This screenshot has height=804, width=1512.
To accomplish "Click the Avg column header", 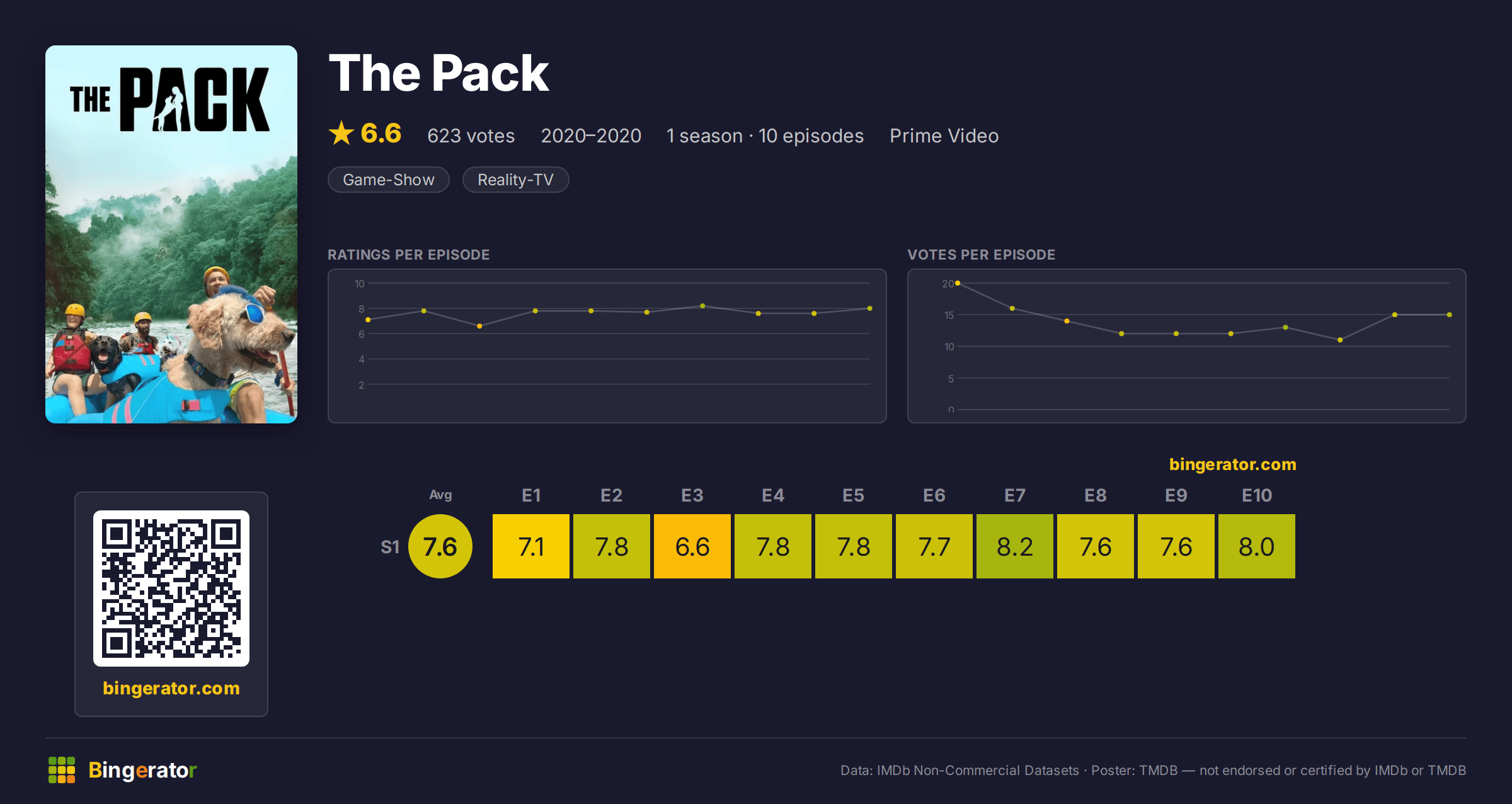I will (x=440, y=495).
